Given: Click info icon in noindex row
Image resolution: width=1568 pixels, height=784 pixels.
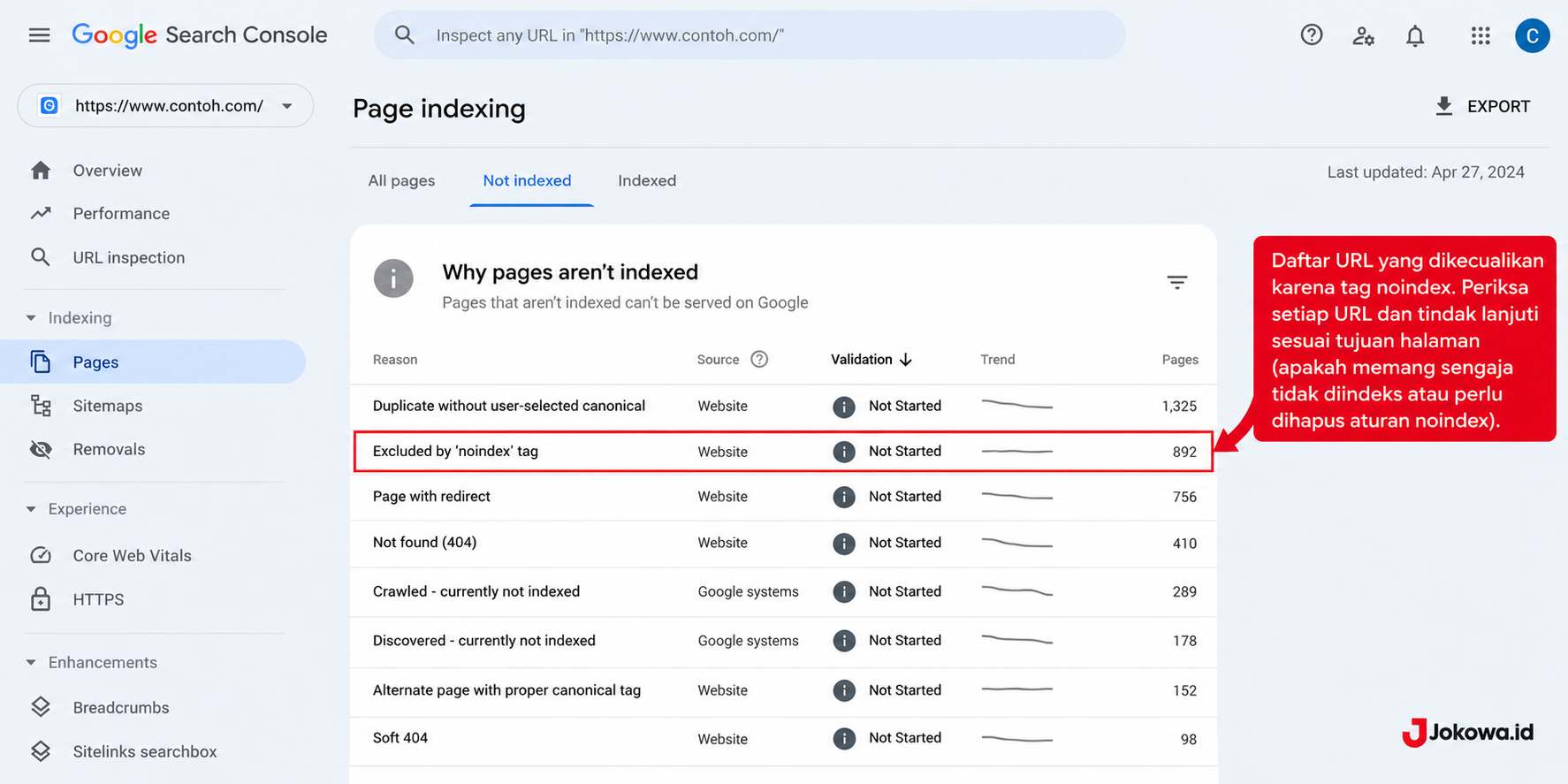Looking at the screenshot, I should point(844,452).
